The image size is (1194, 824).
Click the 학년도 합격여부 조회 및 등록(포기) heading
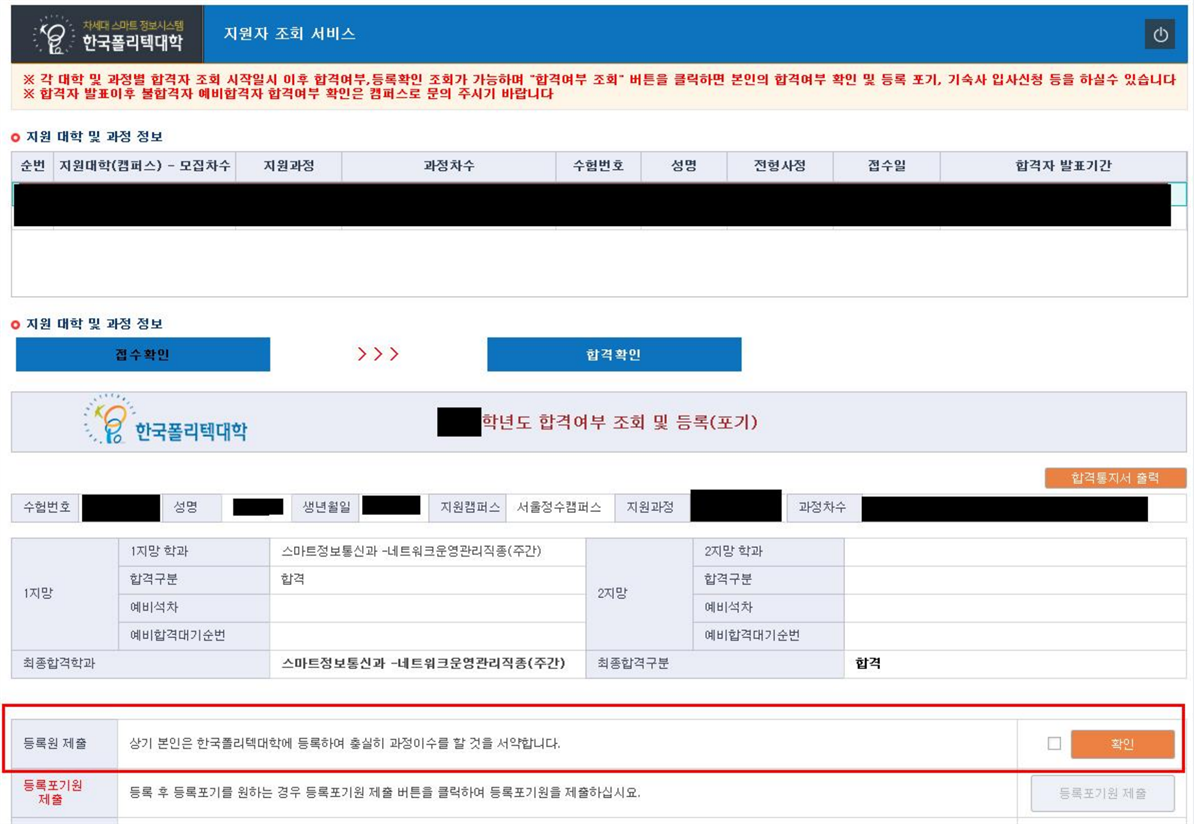click(x=619, y=422)
